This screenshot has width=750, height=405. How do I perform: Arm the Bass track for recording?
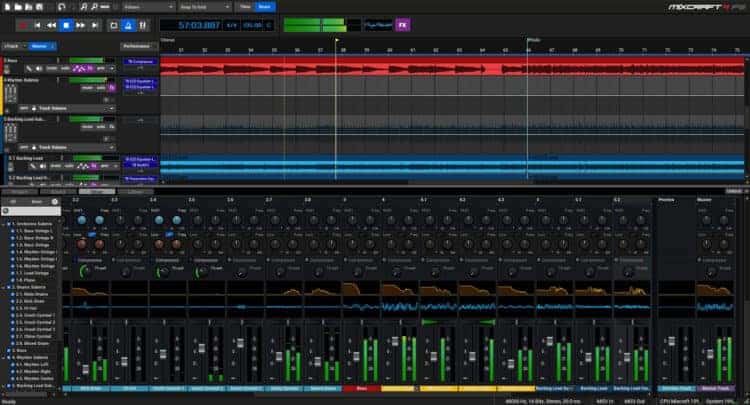[x=101, y=69]
